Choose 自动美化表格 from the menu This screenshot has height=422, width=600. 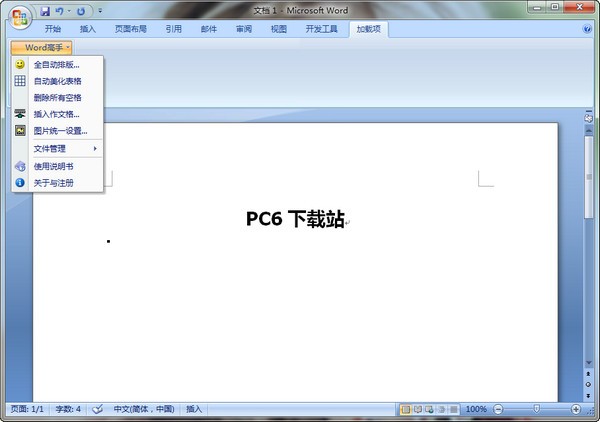[57, 81]
